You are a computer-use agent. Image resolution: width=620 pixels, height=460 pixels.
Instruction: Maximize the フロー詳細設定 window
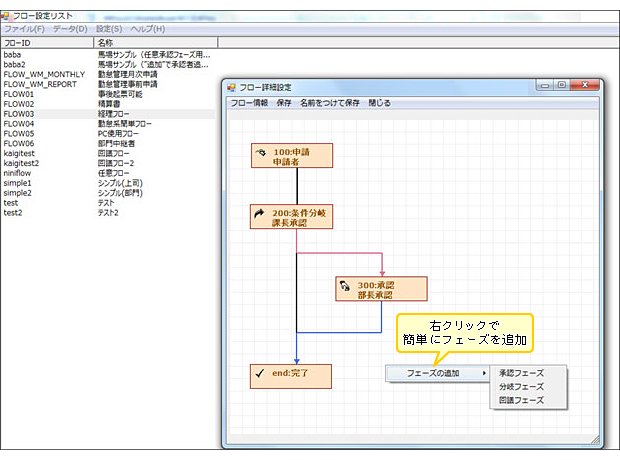(562, 85)
